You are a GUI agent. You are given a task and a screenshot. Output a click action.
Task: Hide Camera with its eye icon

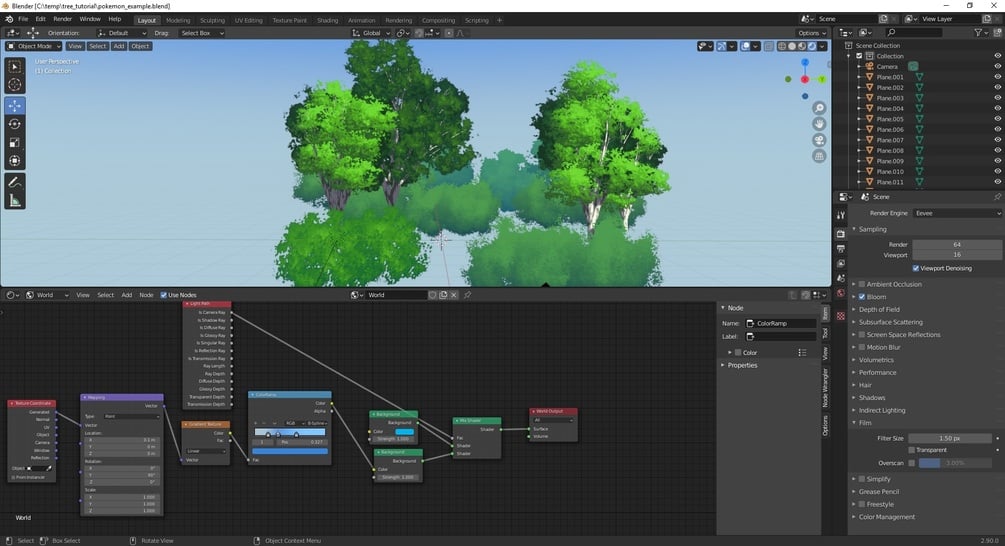pyautogui.click(x=997, y=67)
